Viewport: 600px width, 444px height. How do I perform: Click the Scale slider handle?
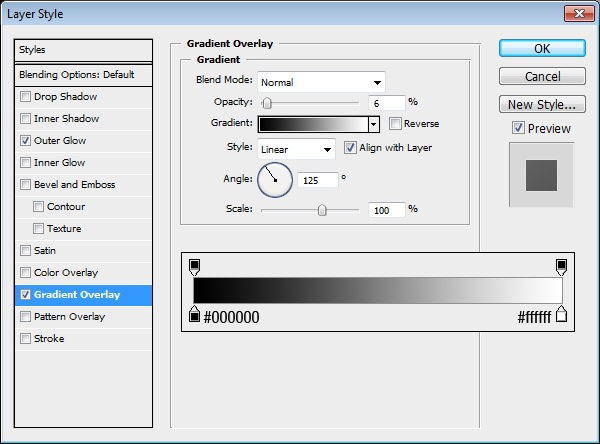[322, 210]
